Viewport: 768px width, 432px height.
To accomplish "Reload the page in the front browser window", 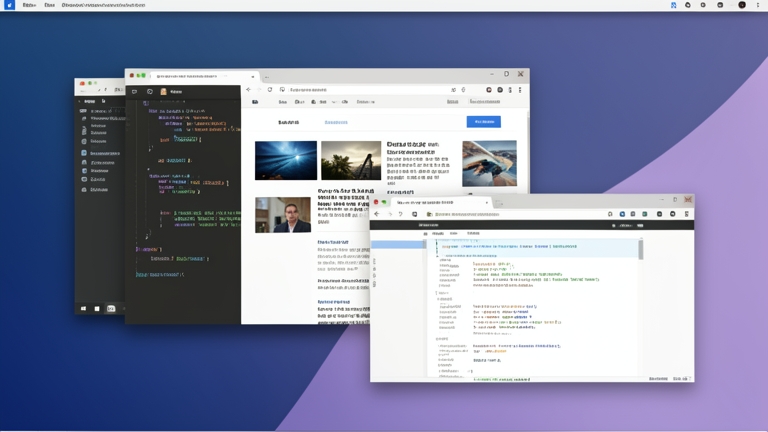I will pyautogui.click(x=401, y=214).
